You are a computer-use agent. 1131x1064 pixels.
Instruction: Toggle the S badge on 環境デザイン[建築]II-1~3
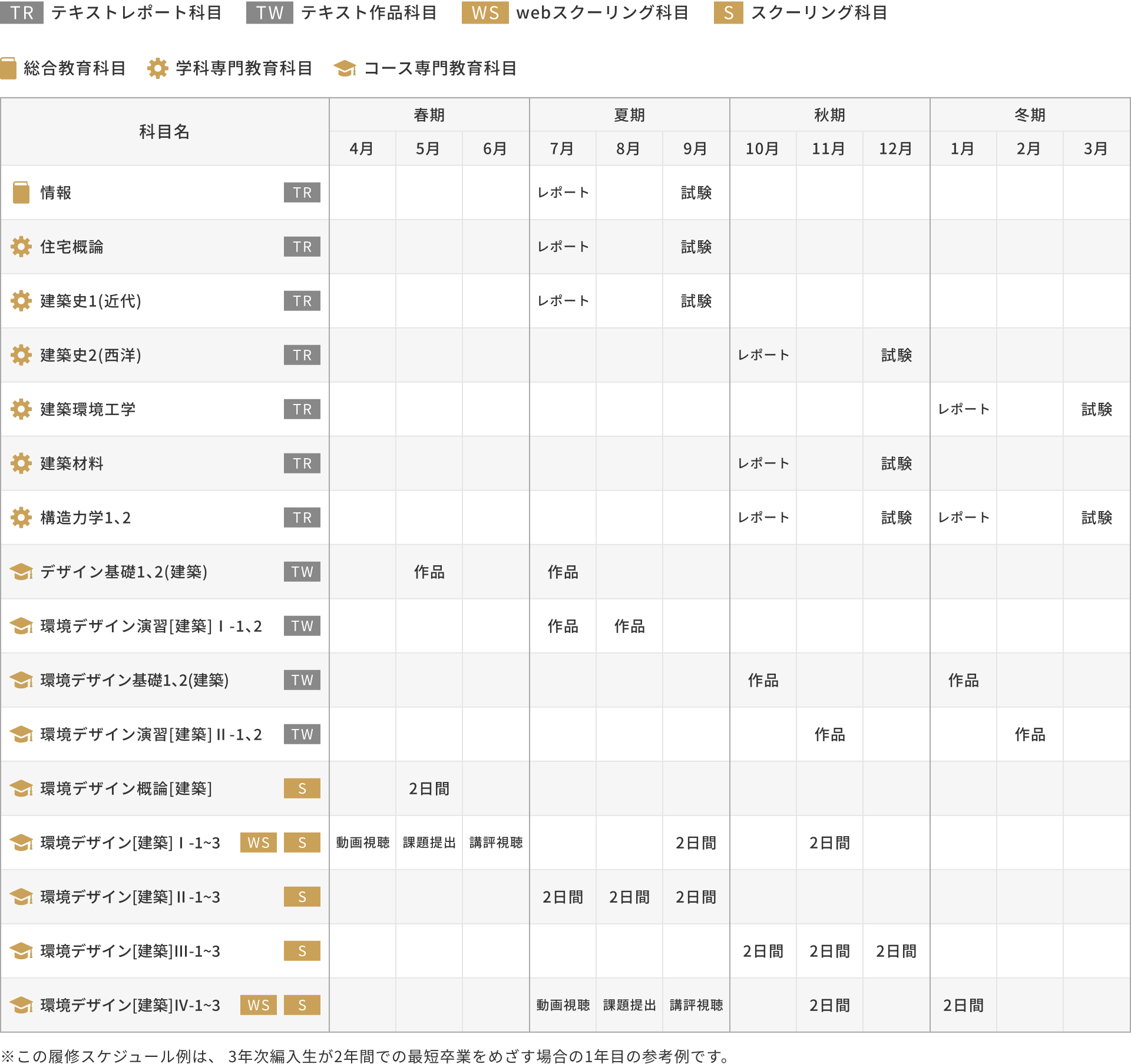coord(302,897)
